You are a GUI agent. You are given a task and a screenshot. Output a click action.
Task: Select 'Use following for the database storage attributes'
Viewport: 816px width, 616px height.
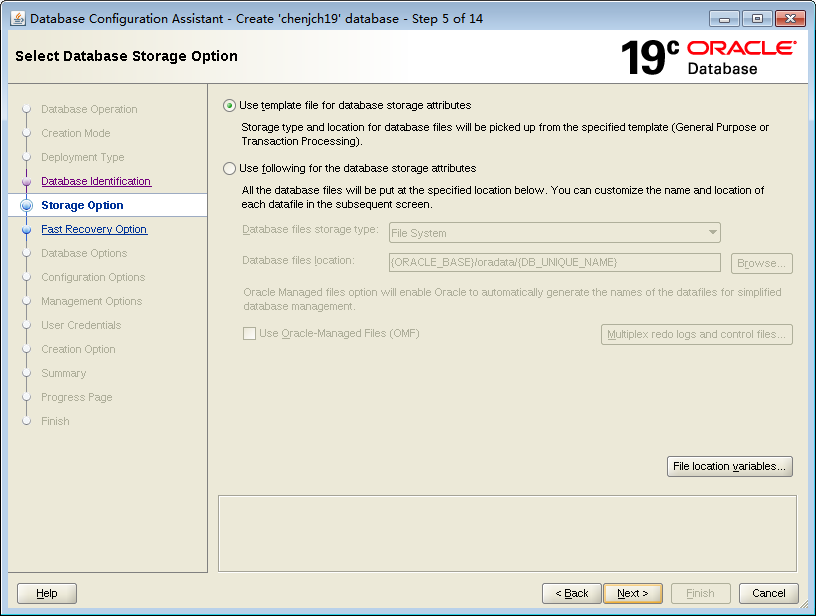229,168
